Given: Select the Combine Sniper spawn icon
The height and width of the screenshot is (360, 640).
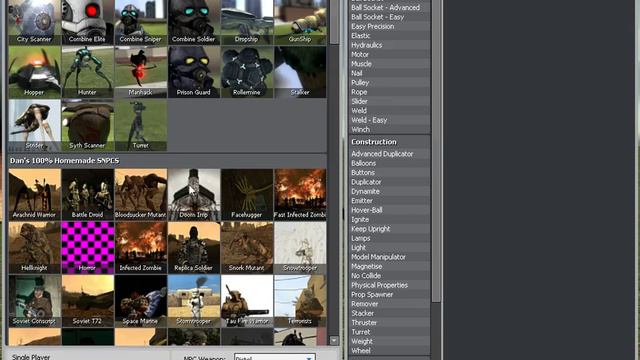Looking at the screenshot, I should tap(140, 22).
